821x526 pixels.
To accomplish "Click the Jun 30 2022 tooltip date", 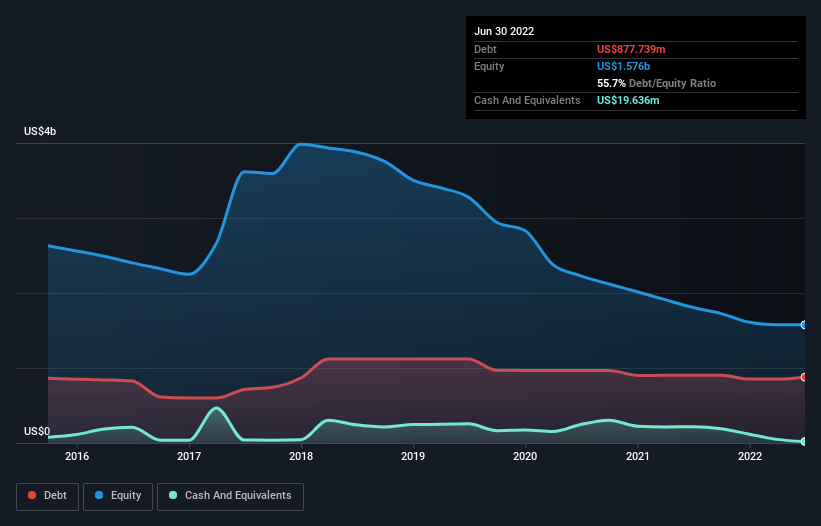I will point(504,31).
